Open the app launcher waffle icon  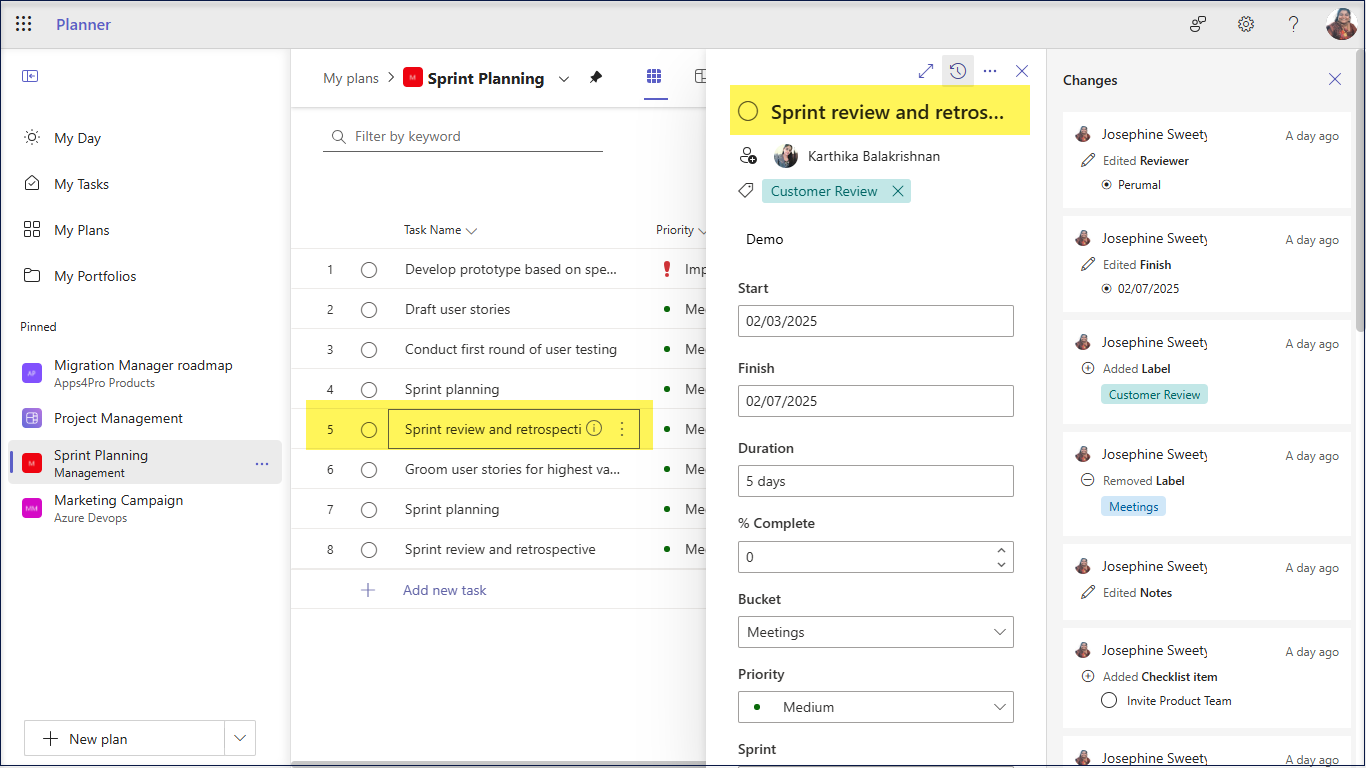pyautogui.click(x=24, y=24)
